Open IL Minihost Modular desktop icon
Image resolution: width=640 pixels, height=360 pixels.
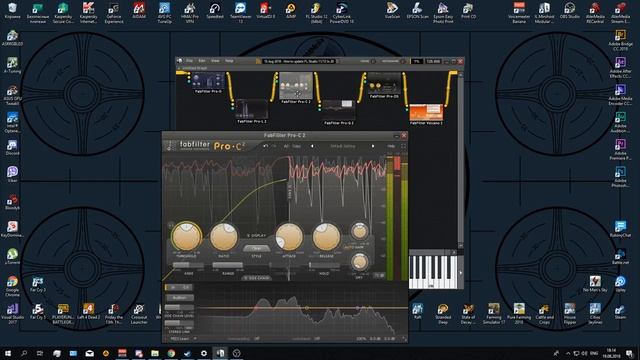pyautogui.click(x=544, y=13)
